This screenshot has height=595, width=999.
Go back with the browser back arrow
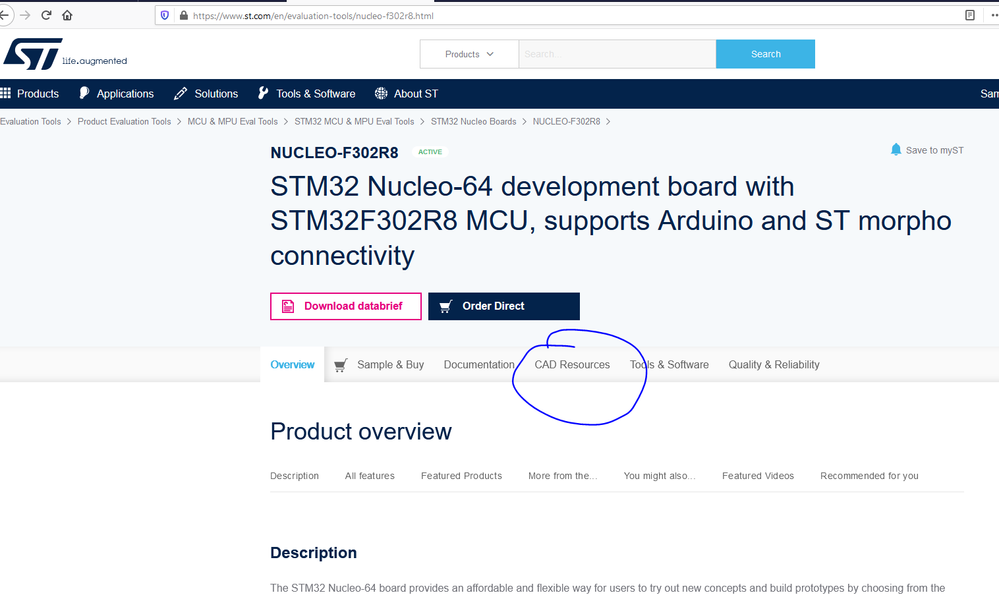[x=4, y=15]
